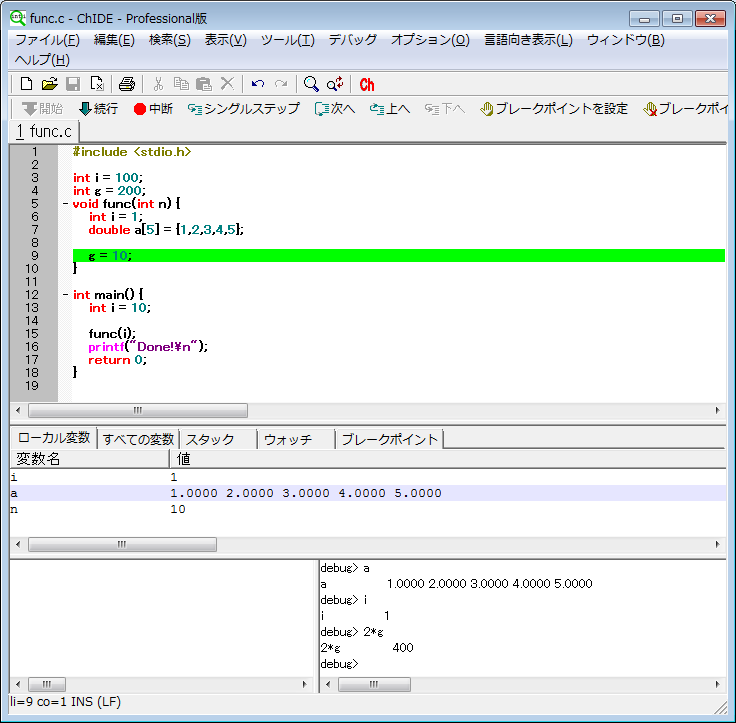Set a breakpoint with ブレークポイントを設定
The width and height of the screenshot is (736, 723).
click(554, 109)
